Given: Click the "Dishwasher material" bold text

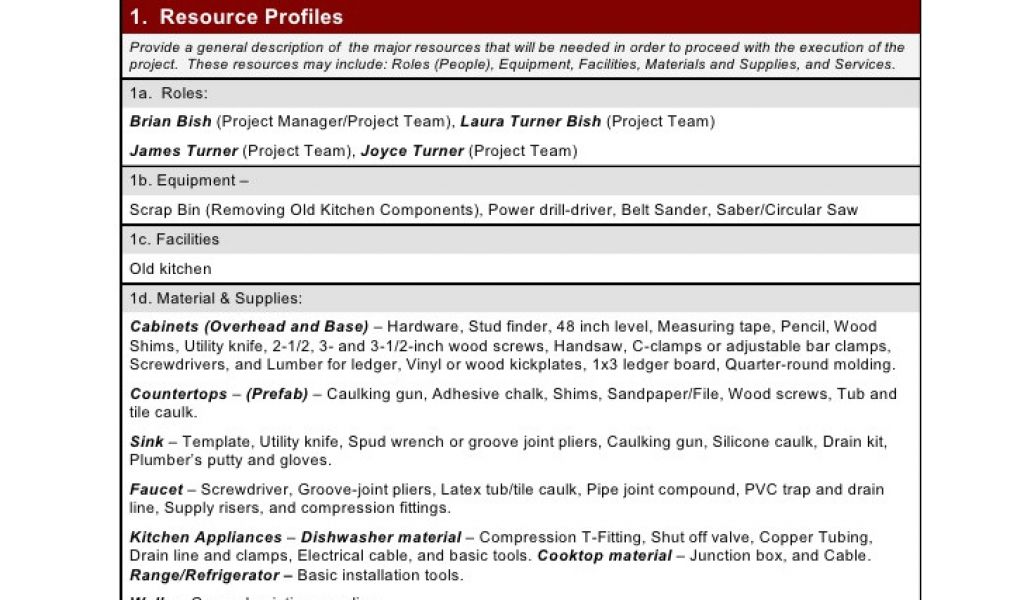Looking at the screenshot, I should (x=381, y=538).
